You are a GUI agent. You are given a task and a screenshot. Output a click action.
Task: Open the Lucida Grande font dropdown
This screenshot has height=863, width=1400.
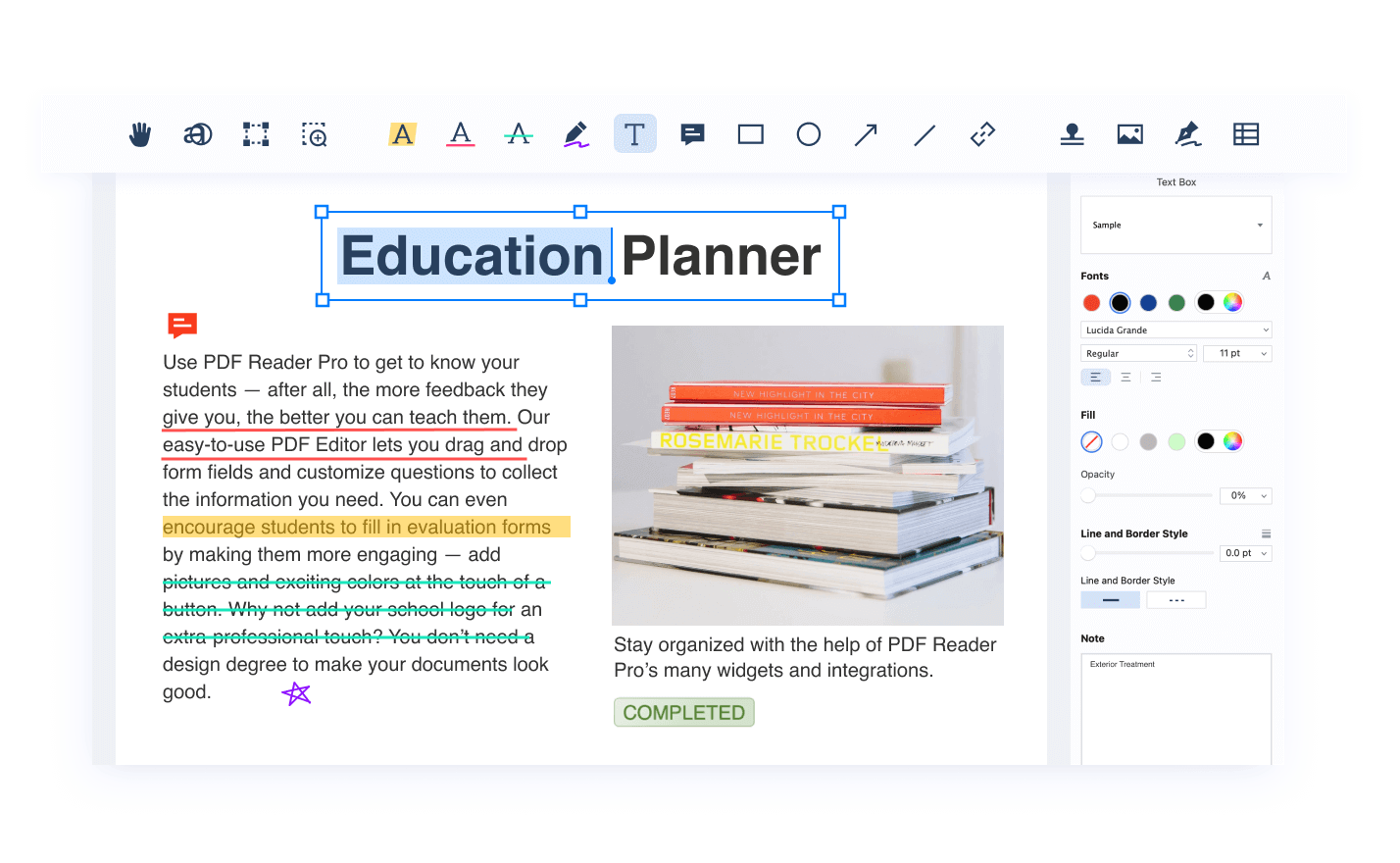click(x=1175, y=330)
